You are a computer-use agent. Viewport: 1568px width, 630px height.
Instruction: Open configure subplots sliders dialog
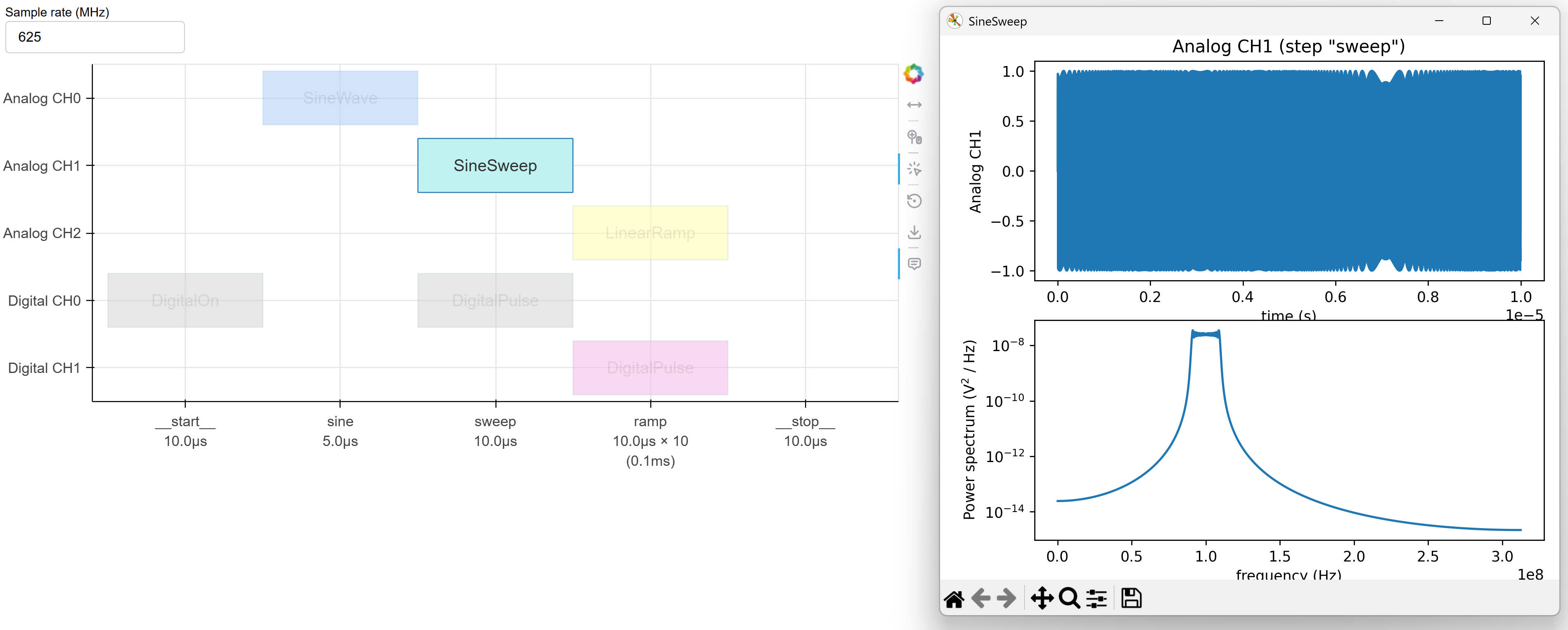[1097, 598]
